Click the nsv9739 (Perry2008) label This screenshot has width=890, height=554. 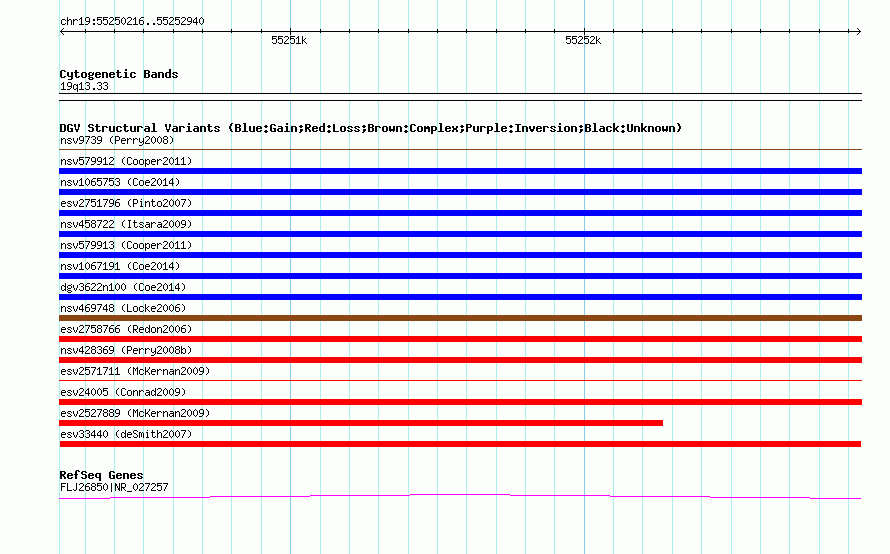(117, 140)
